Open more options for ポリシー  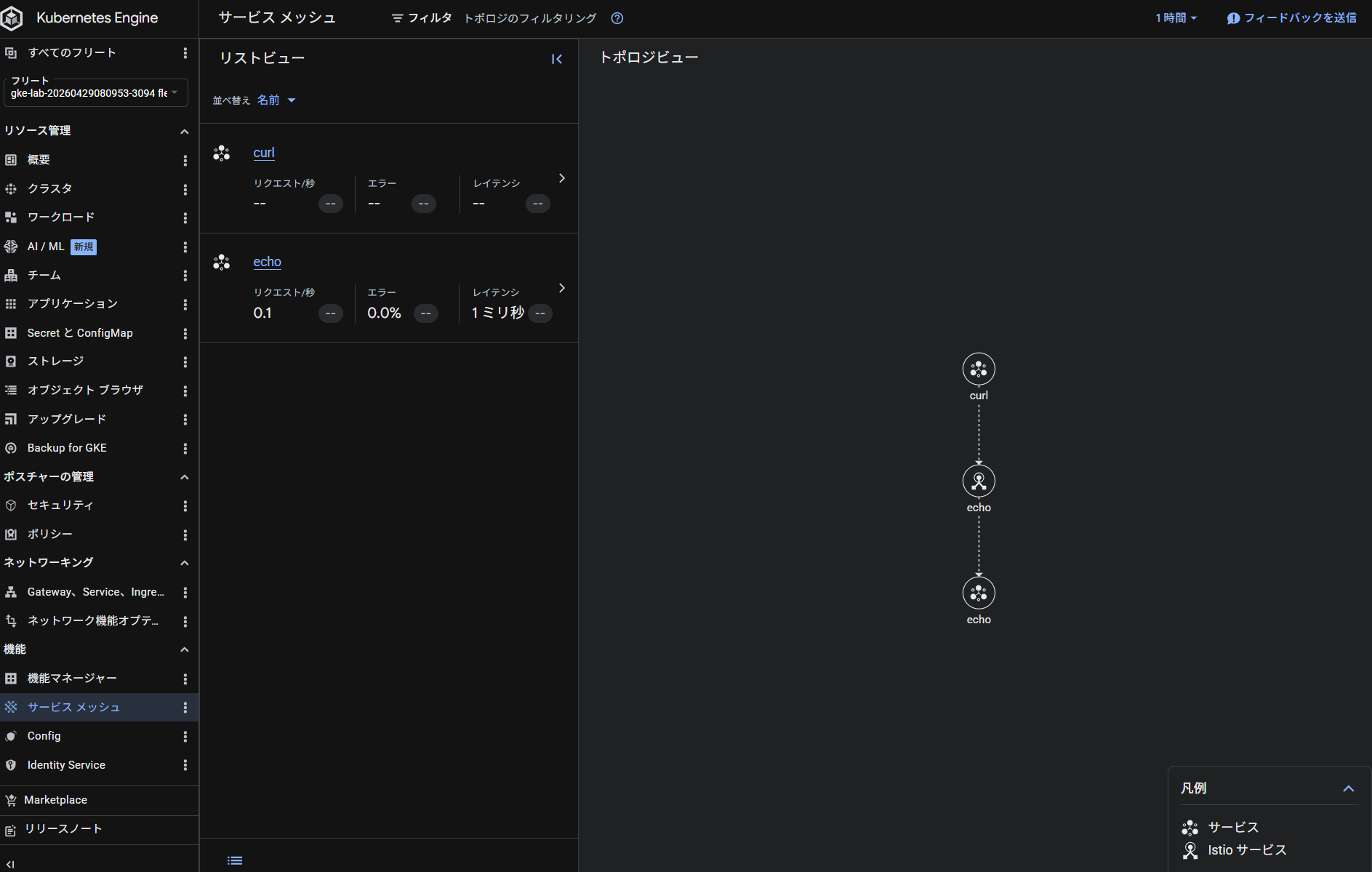(x=185, y=535)
